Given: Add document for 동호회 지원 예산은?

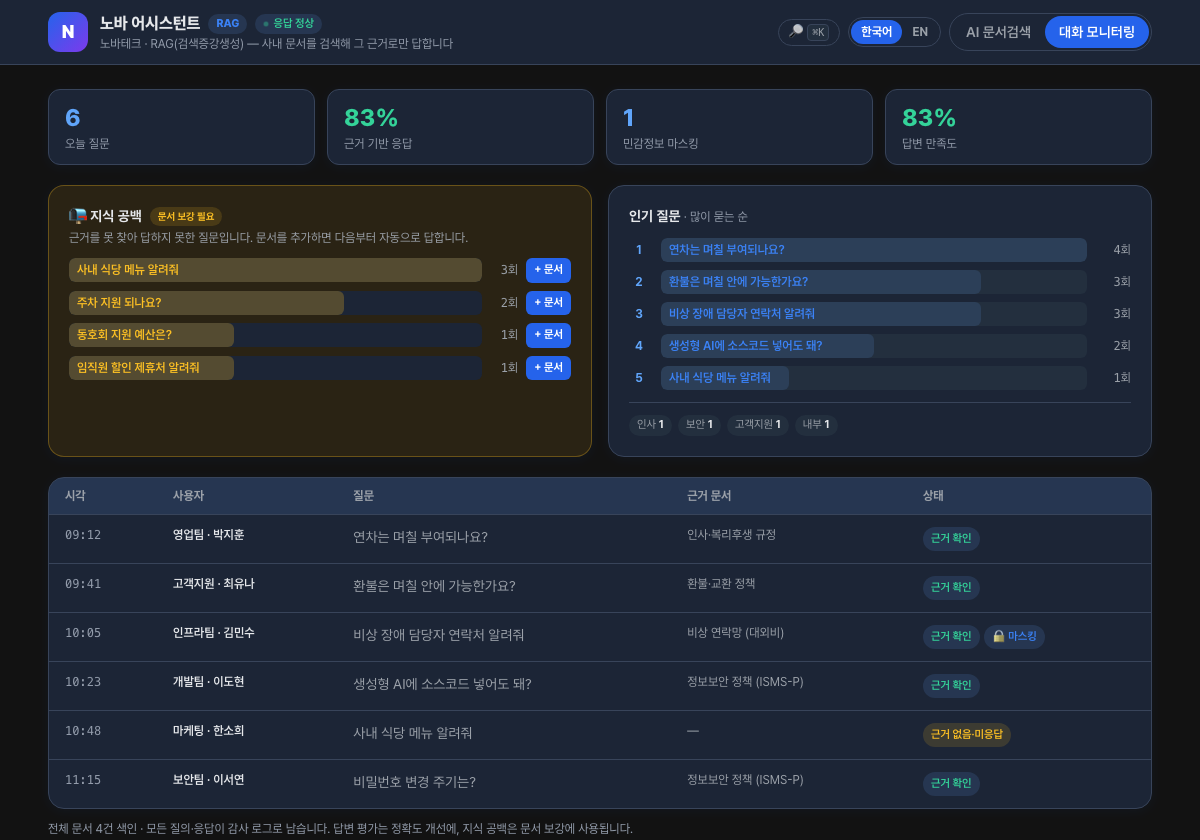Looking at the screenshot, I should point(548,335).
